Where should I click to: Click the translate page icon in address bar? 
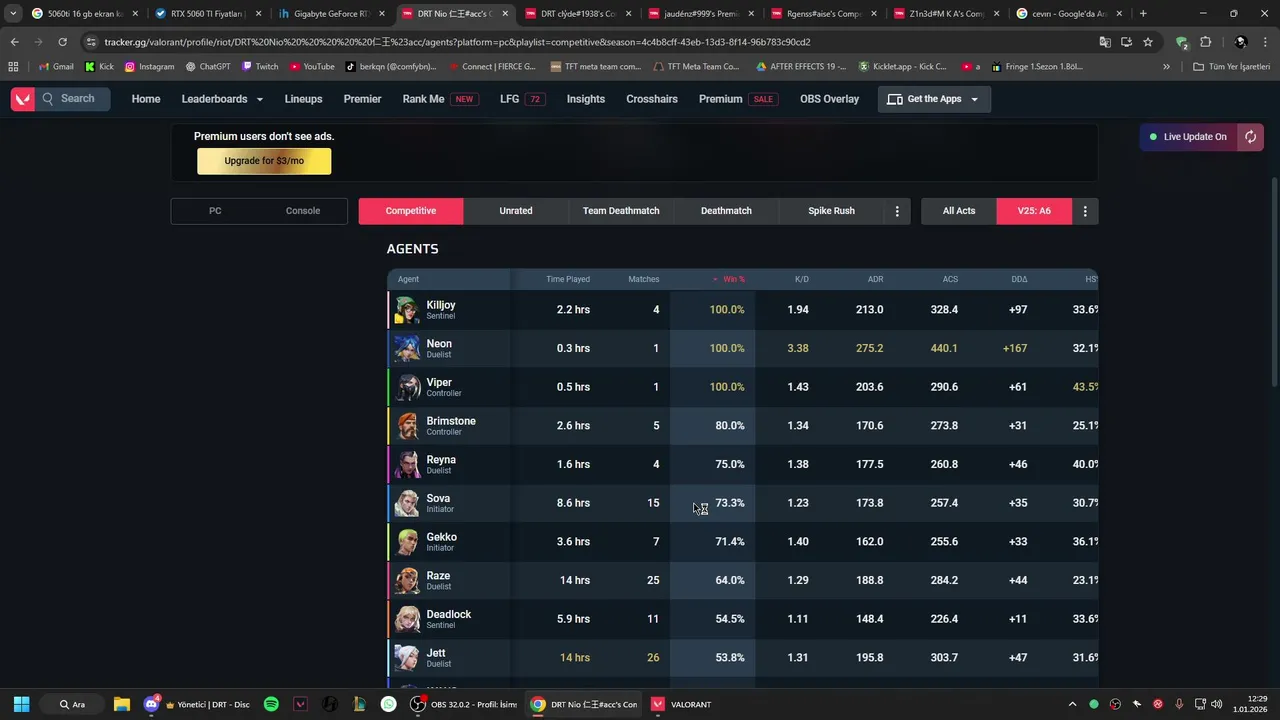pos(1105,42)
